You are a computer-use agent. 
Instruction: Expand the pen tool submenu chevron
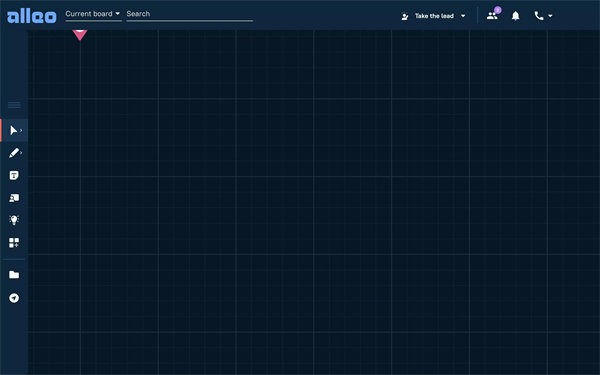(21, 153)
